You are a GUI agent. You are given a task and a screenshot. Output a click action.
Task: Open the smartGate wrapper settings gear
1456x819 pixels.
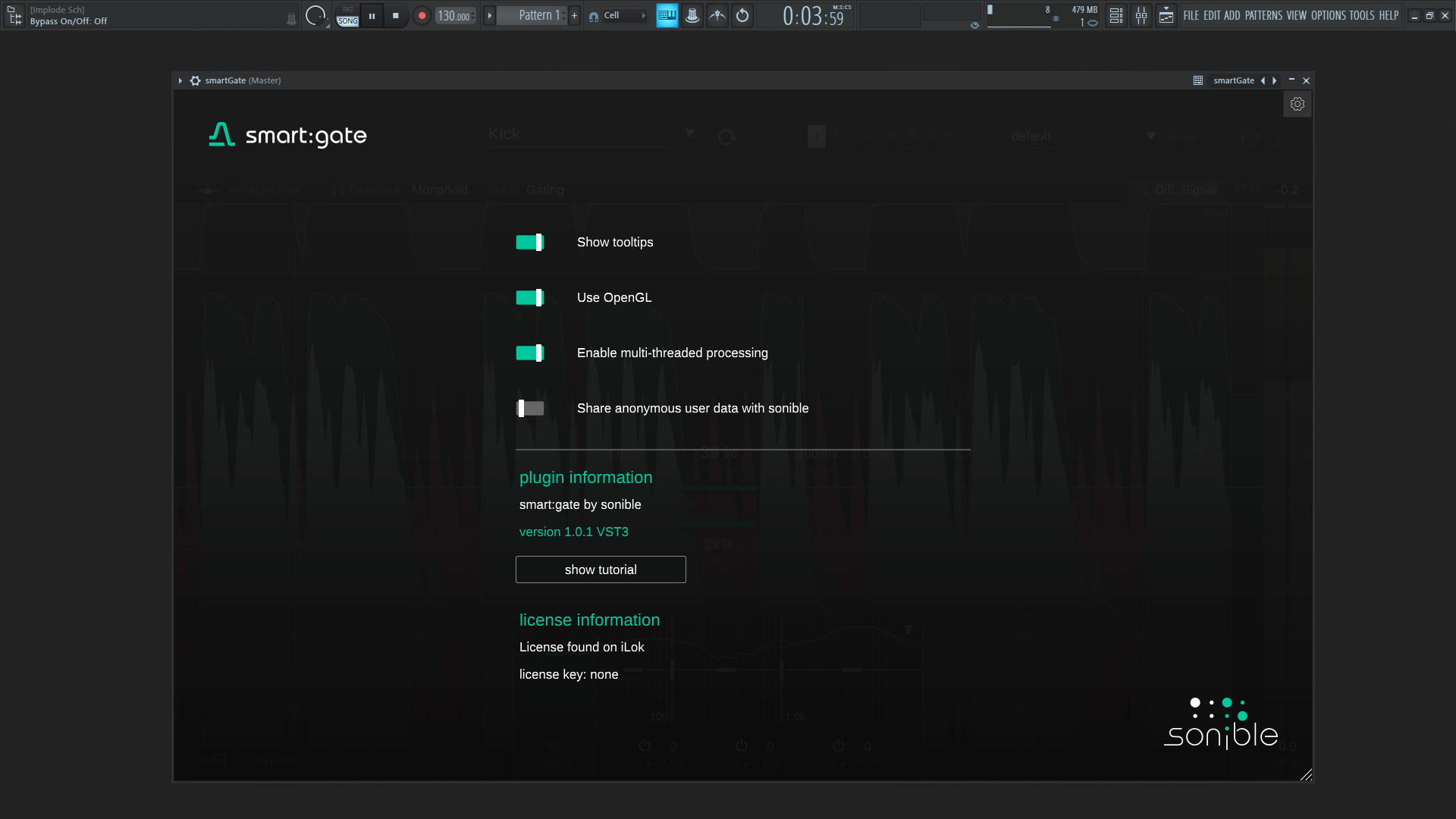[x=196, y=80]
